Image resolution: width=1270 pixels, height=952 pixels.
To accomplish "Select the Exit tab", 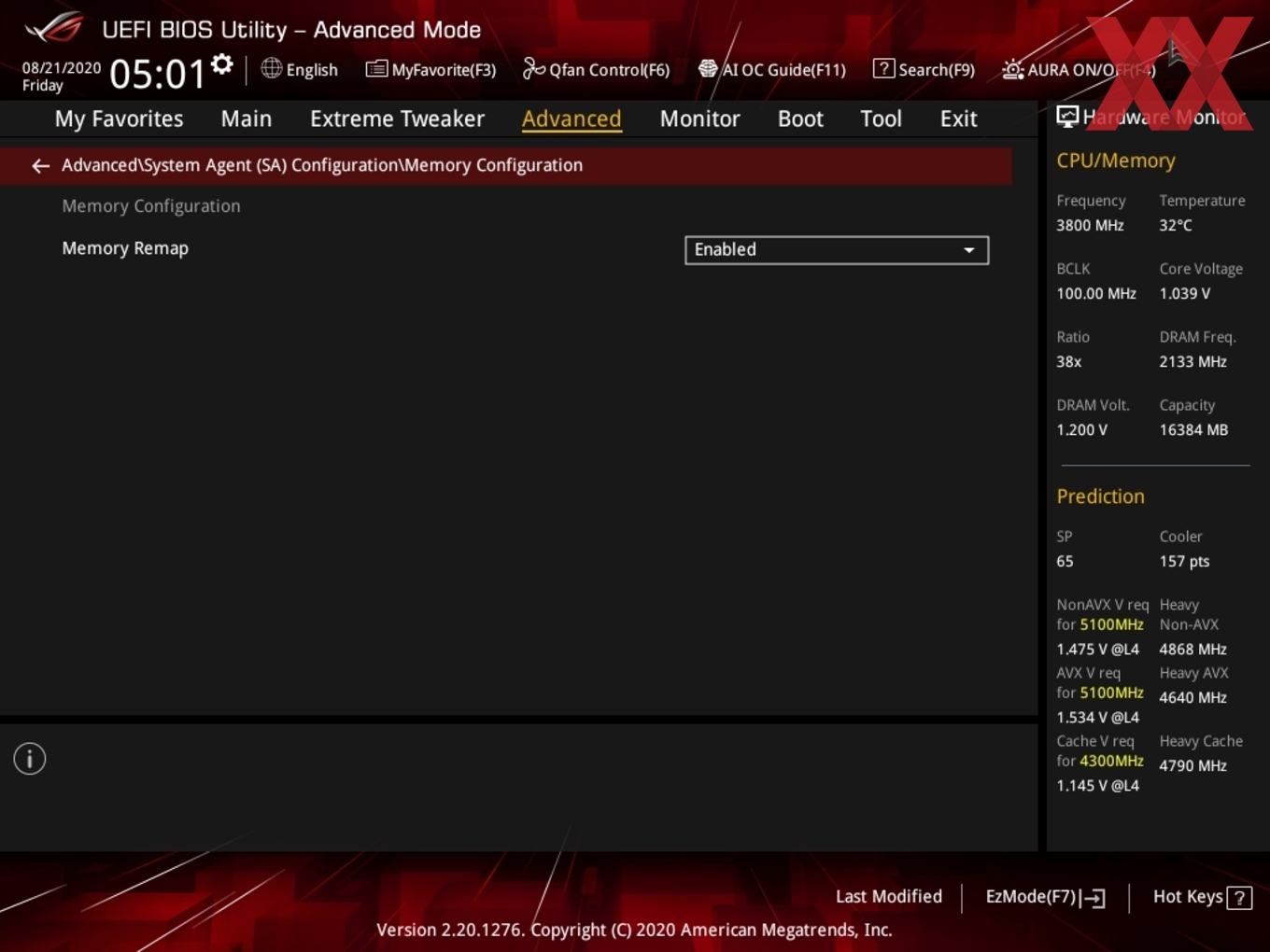I will [x=959, y=119].
